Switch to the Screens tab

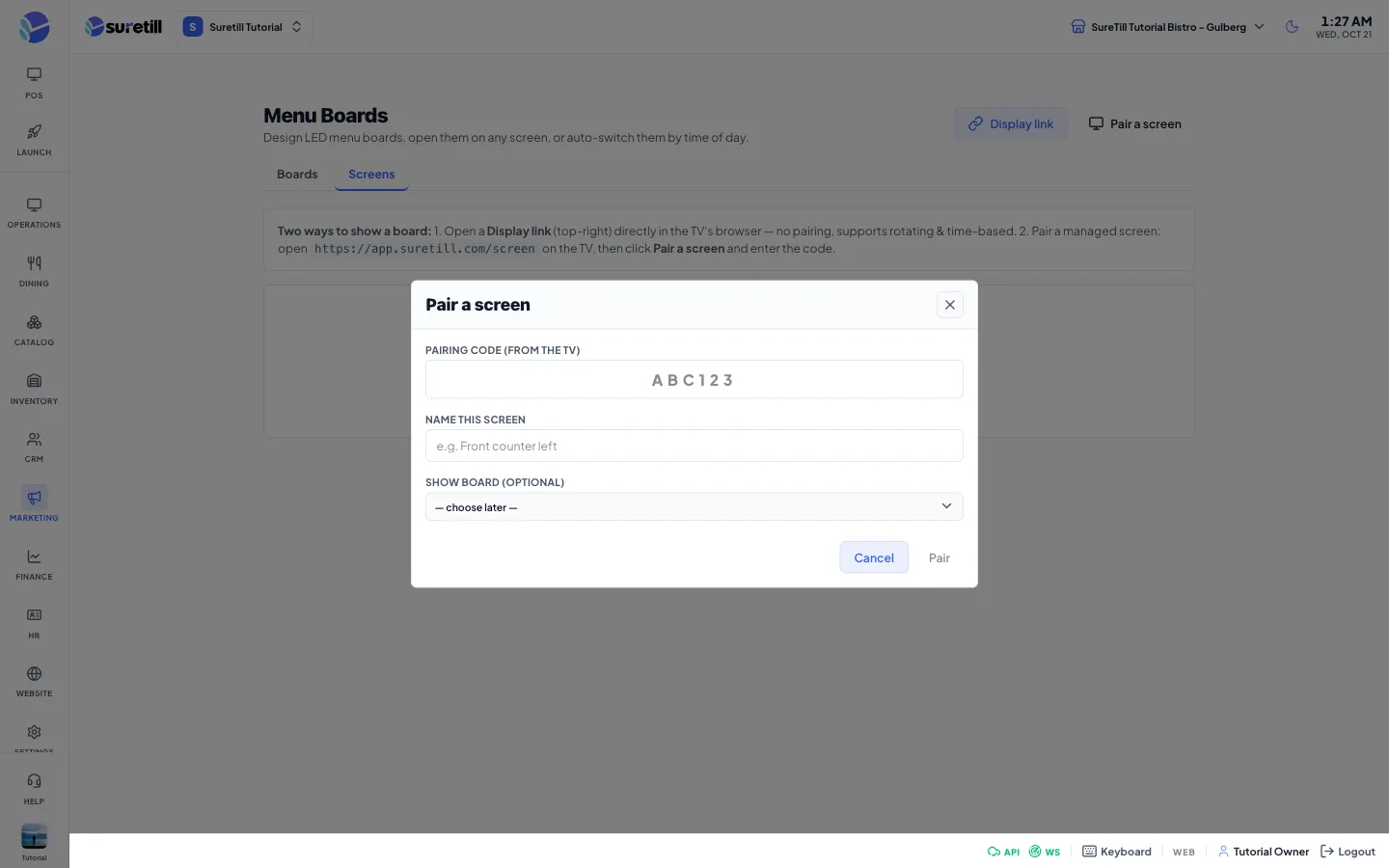click(371, 175)
